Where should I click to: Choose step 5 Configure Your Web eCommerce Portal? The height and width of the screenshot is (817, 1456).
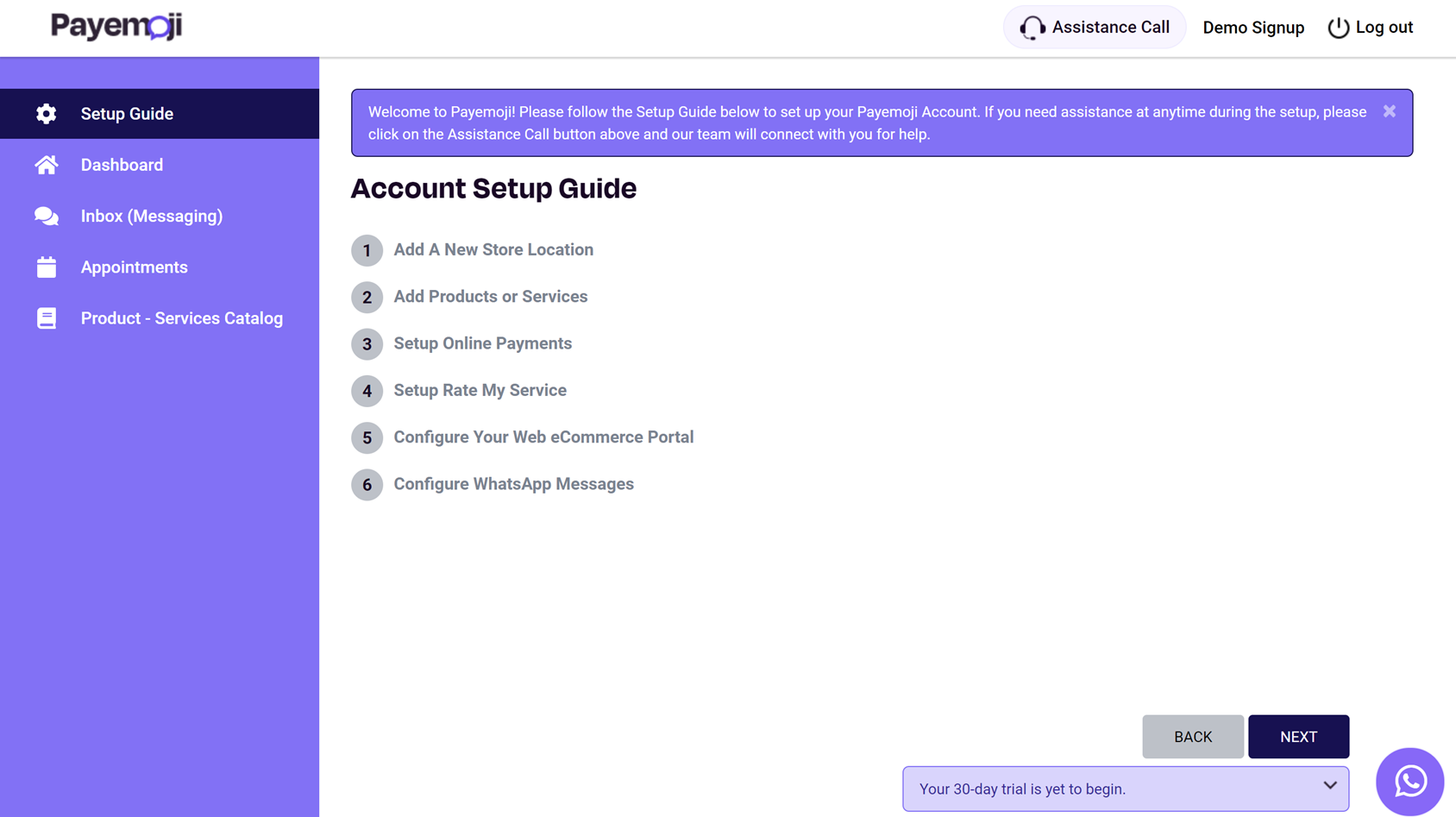(x=543, y=437)
